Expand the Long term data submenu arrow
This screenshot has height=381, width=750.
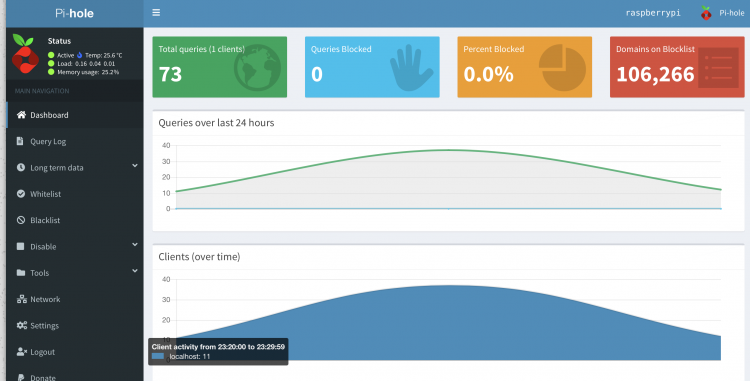[135, 165]
